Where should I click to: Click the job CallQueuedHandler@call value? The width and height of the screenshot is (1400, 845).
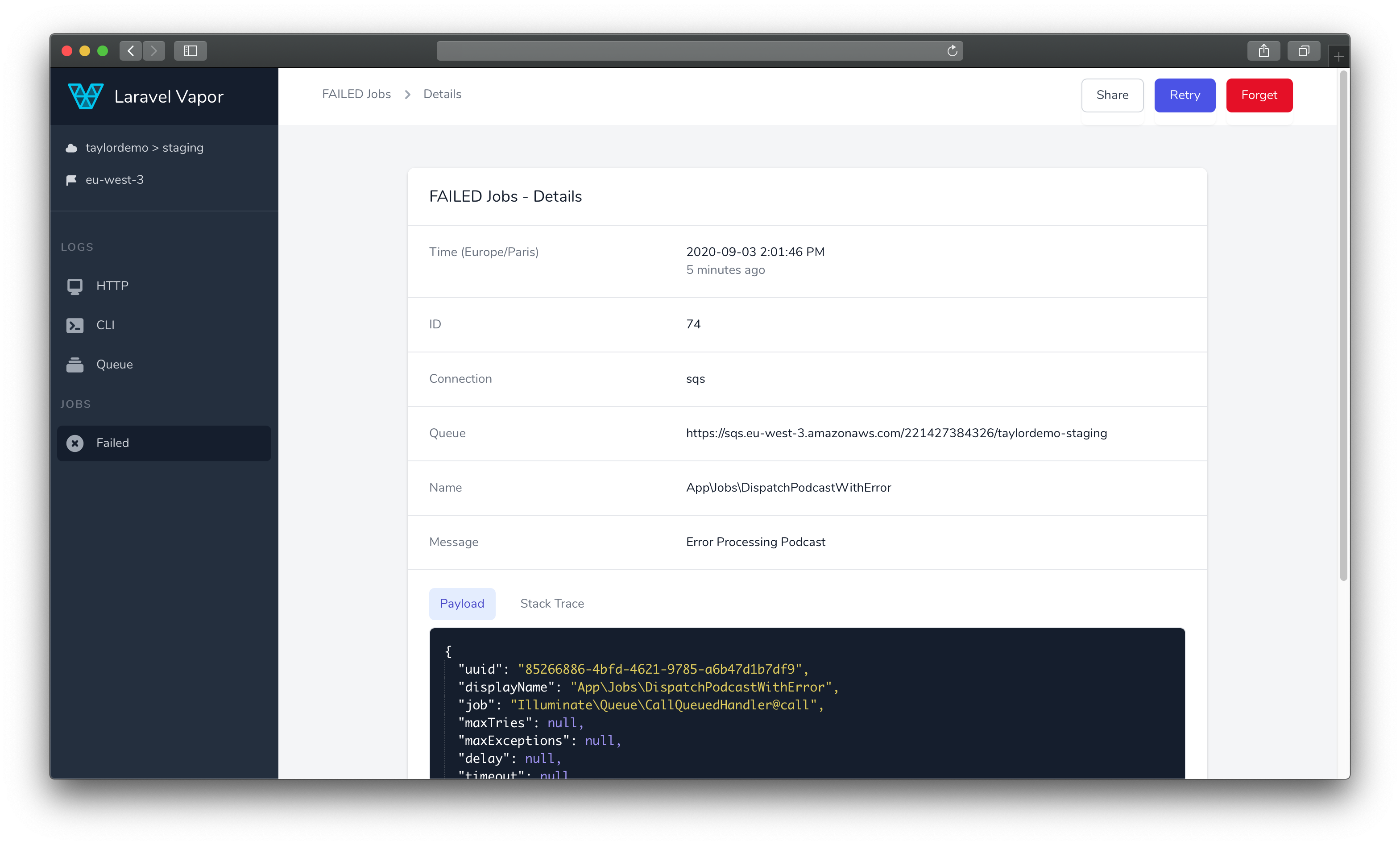click(x=663, y=705)
